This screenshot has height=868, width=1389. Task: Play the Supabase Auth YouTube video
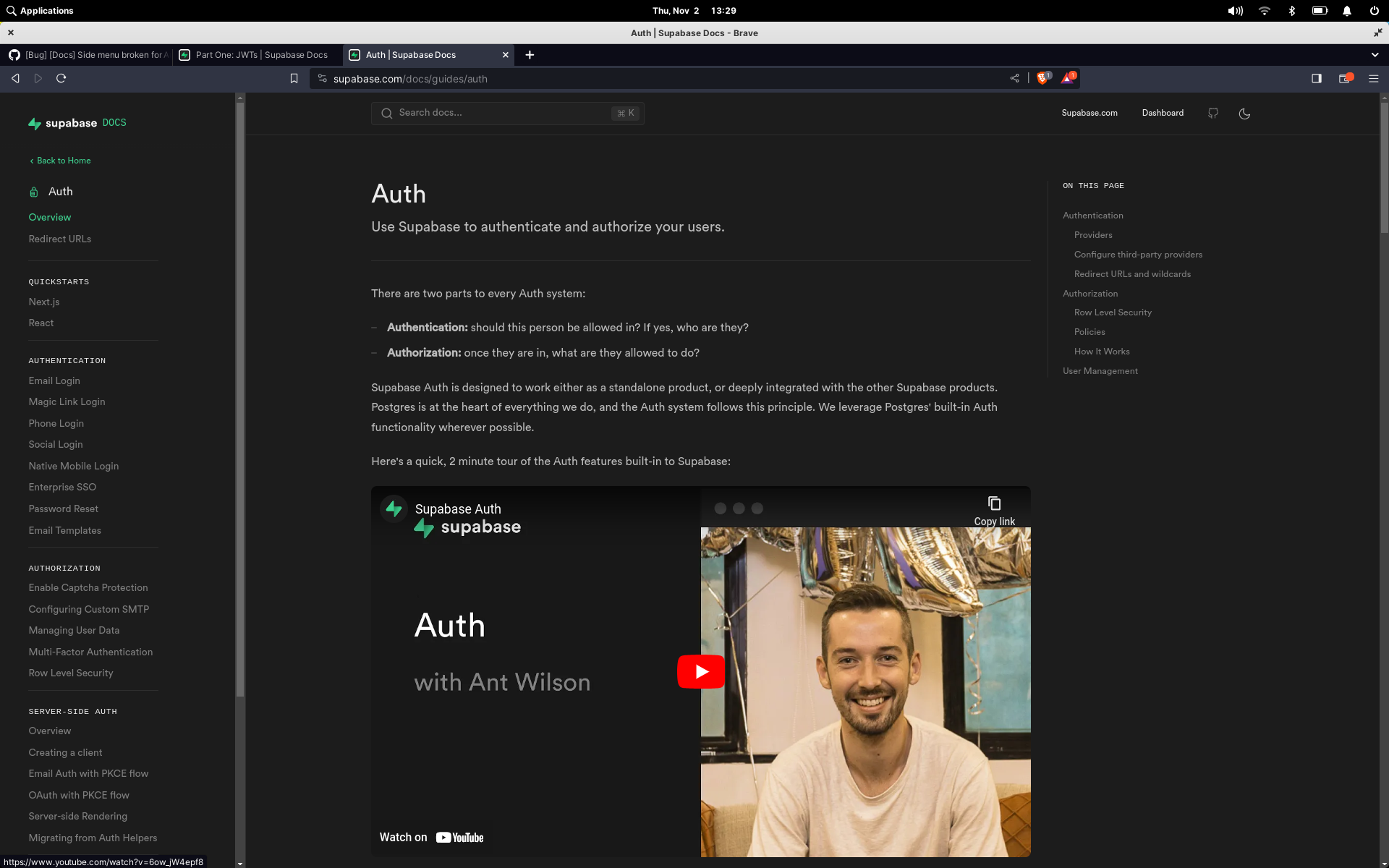click(700, 671)
